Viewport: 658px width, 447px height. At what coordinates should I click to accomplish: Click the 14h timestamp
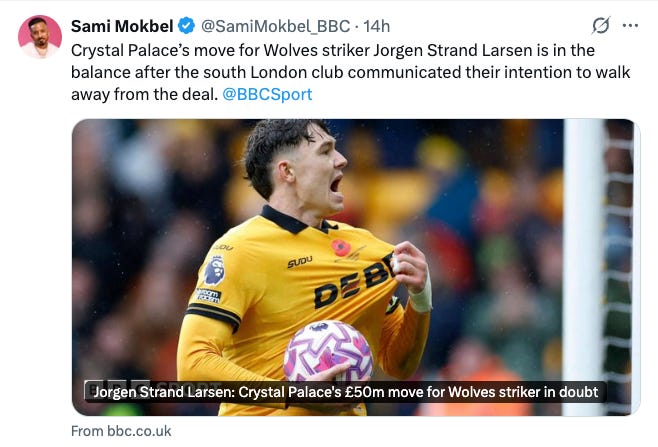pos(376,26)
